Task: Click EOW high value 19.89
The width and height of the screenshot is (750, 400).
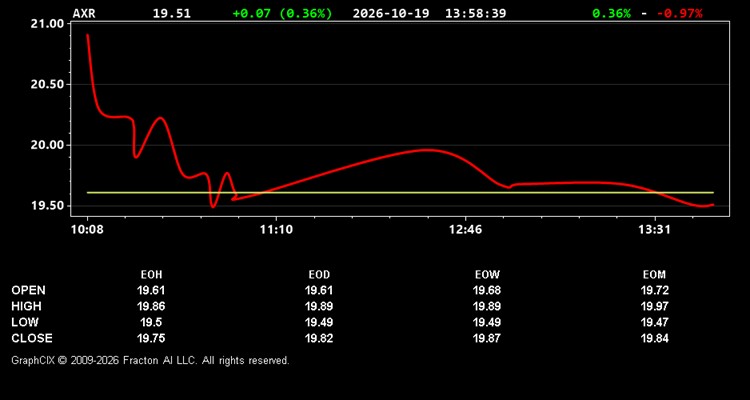Action: (487, 306)
